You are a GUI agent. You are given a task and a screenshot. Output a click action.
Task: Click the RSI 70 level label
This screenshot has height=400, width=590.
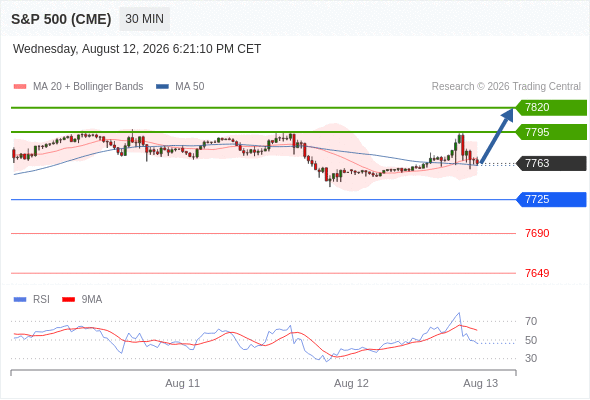tap(531, 321)
